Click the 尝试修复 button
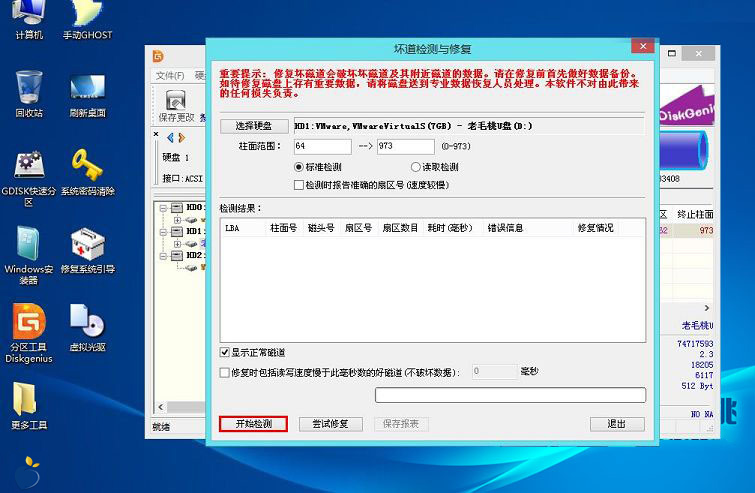Screen dimensions: 755x493 click(330, 424)
